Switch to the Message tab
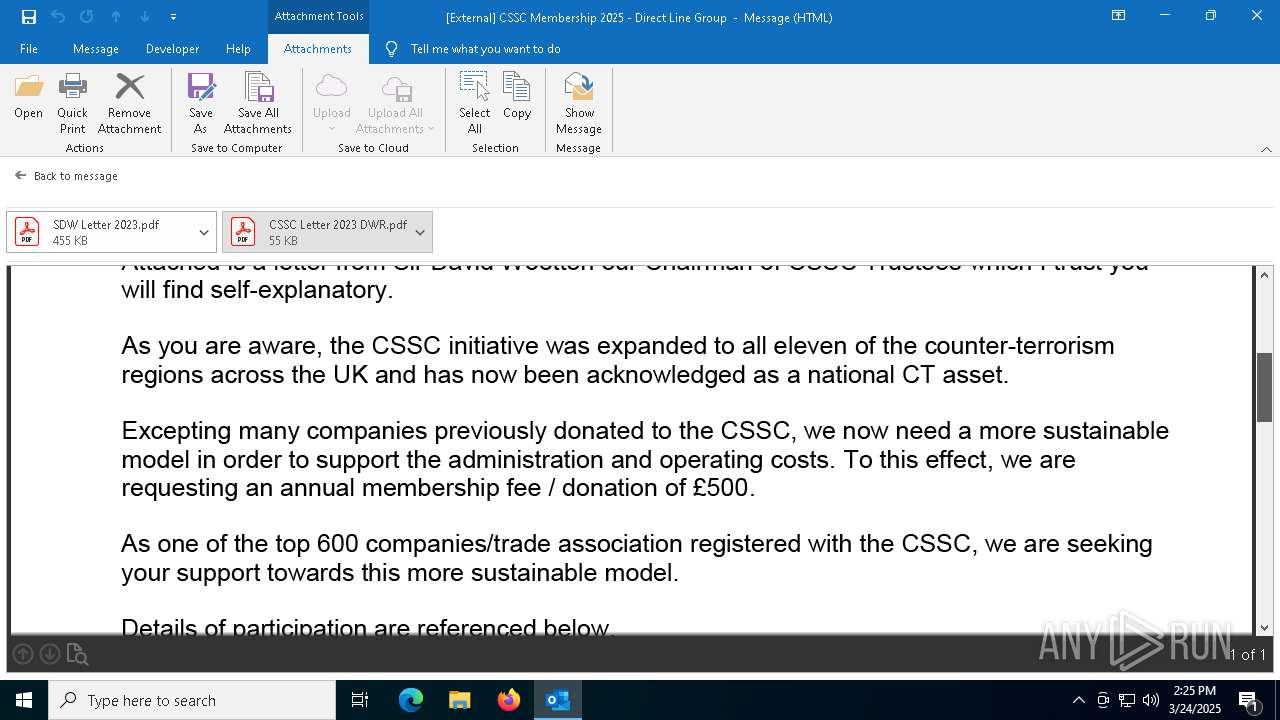The image size is (1280, 720). pos(96,49)
